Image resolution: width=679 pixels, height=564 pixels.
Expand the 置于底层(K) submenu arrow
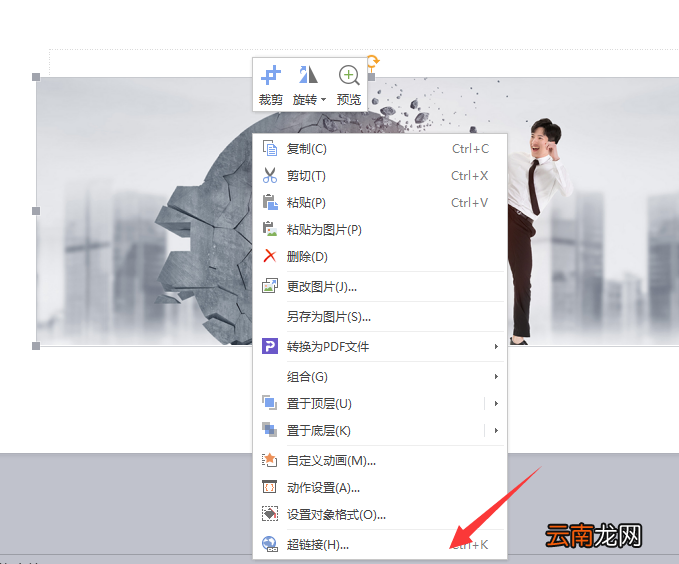click(x=496, y=431)
